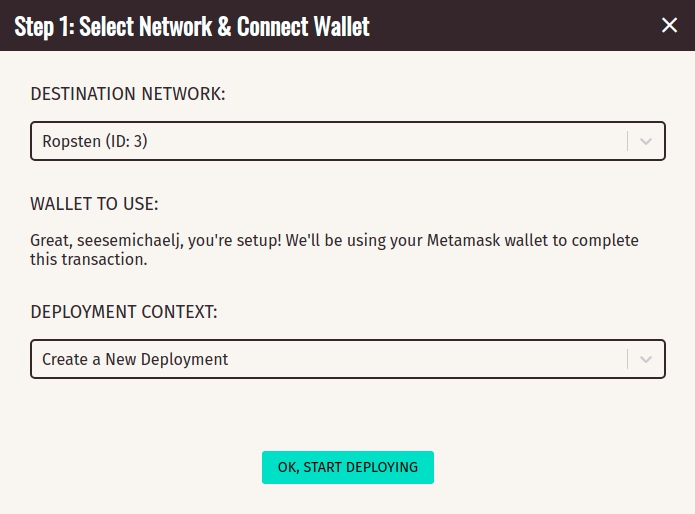Close the Select Network & Connect Wallet dialog

(669, 25)
